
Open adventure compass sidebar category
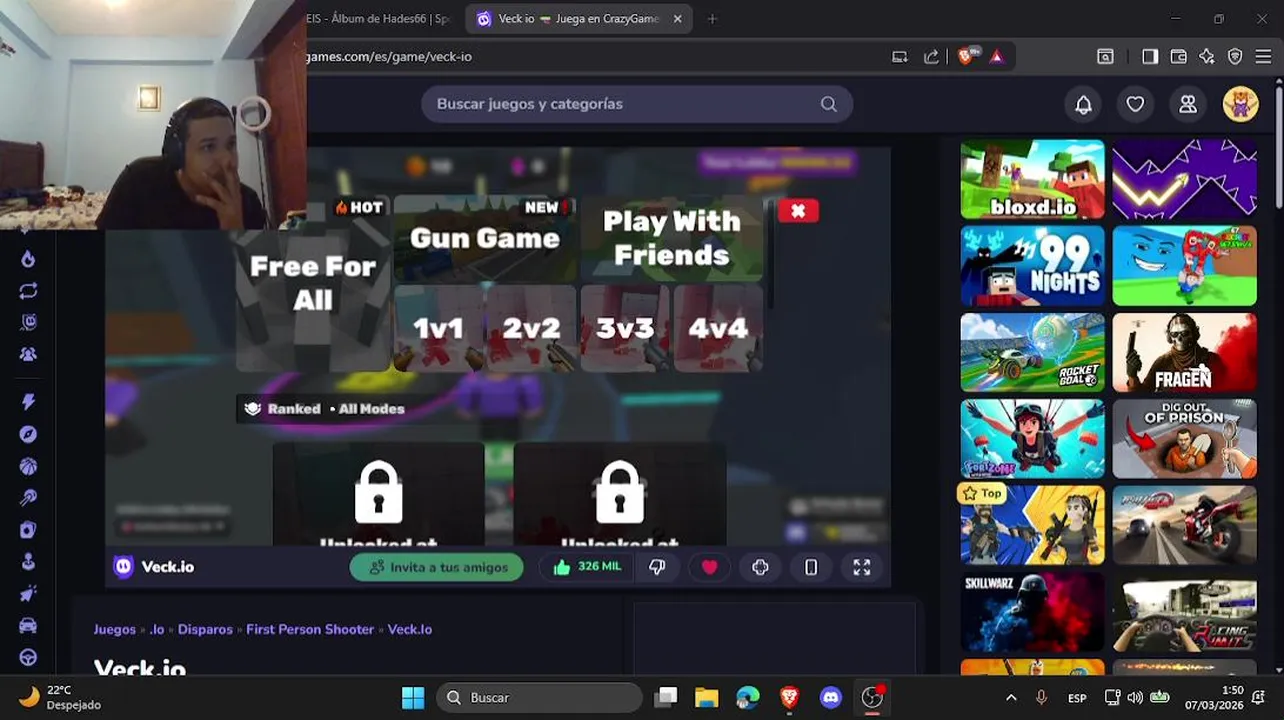pyautogui.click(x=28, y=434)
